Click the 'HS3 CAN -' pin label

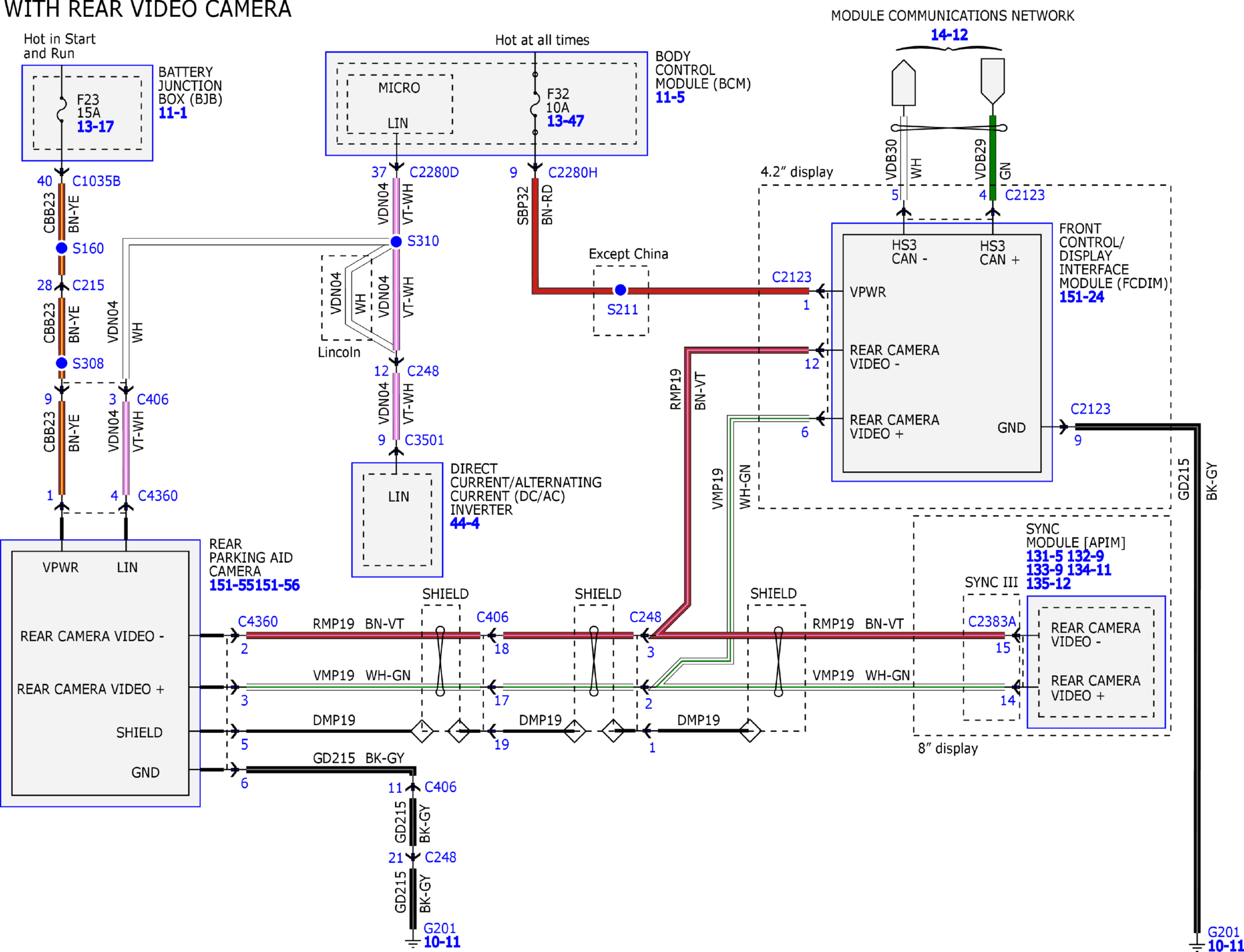point(909,252)
